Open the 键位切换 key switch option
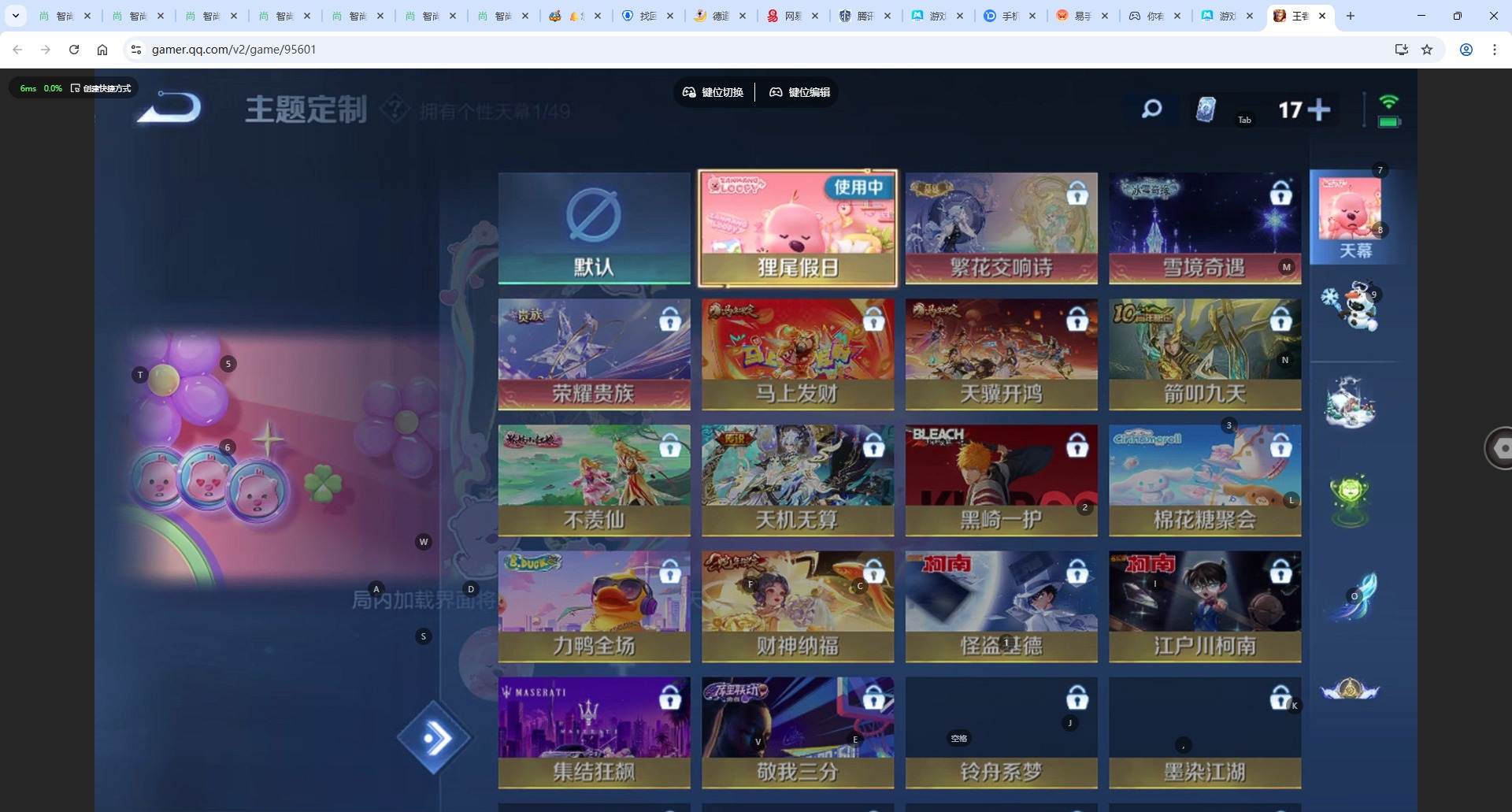 713,92
